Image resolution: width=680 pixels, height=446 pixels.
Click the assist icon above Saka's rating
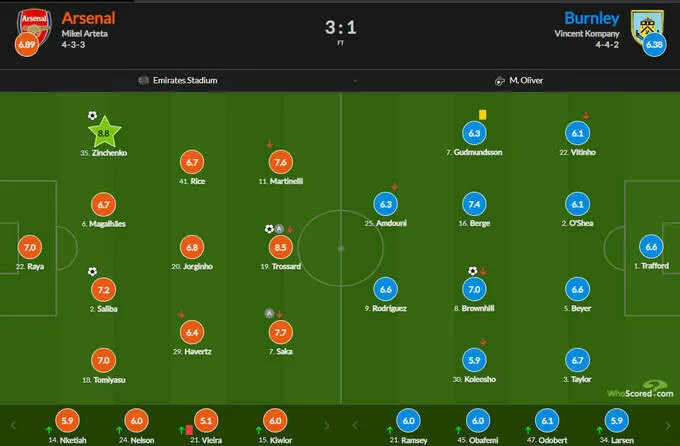pyautogui.click(x=269, y=313)
